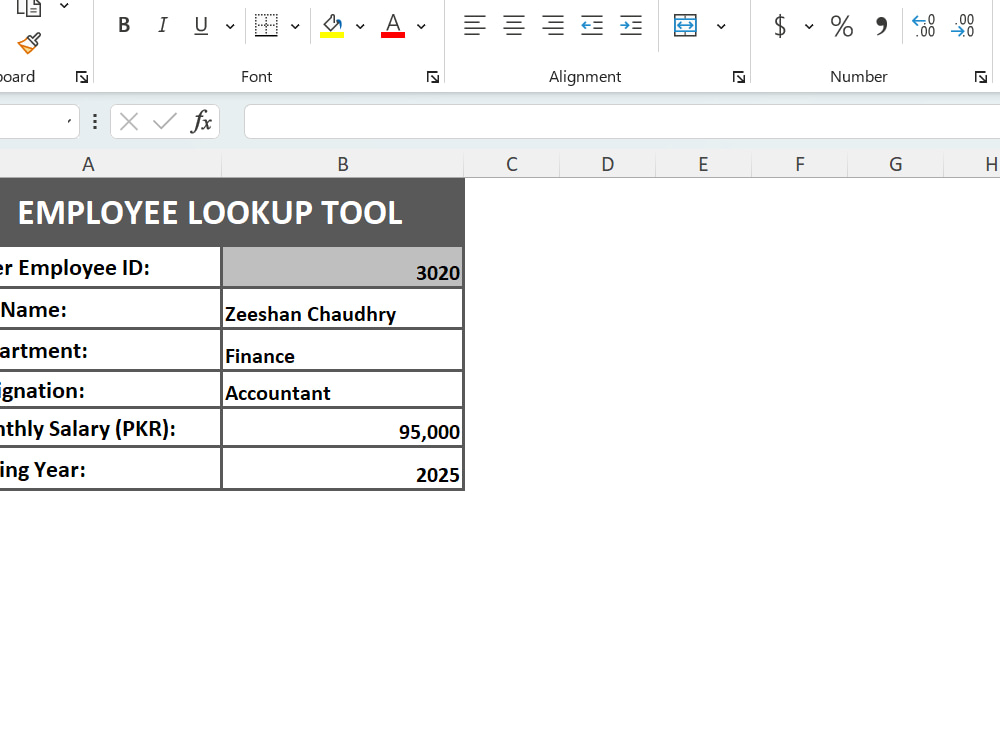
Task: Expand the Font Color dropdown arrow
Action: coord(421,26)
